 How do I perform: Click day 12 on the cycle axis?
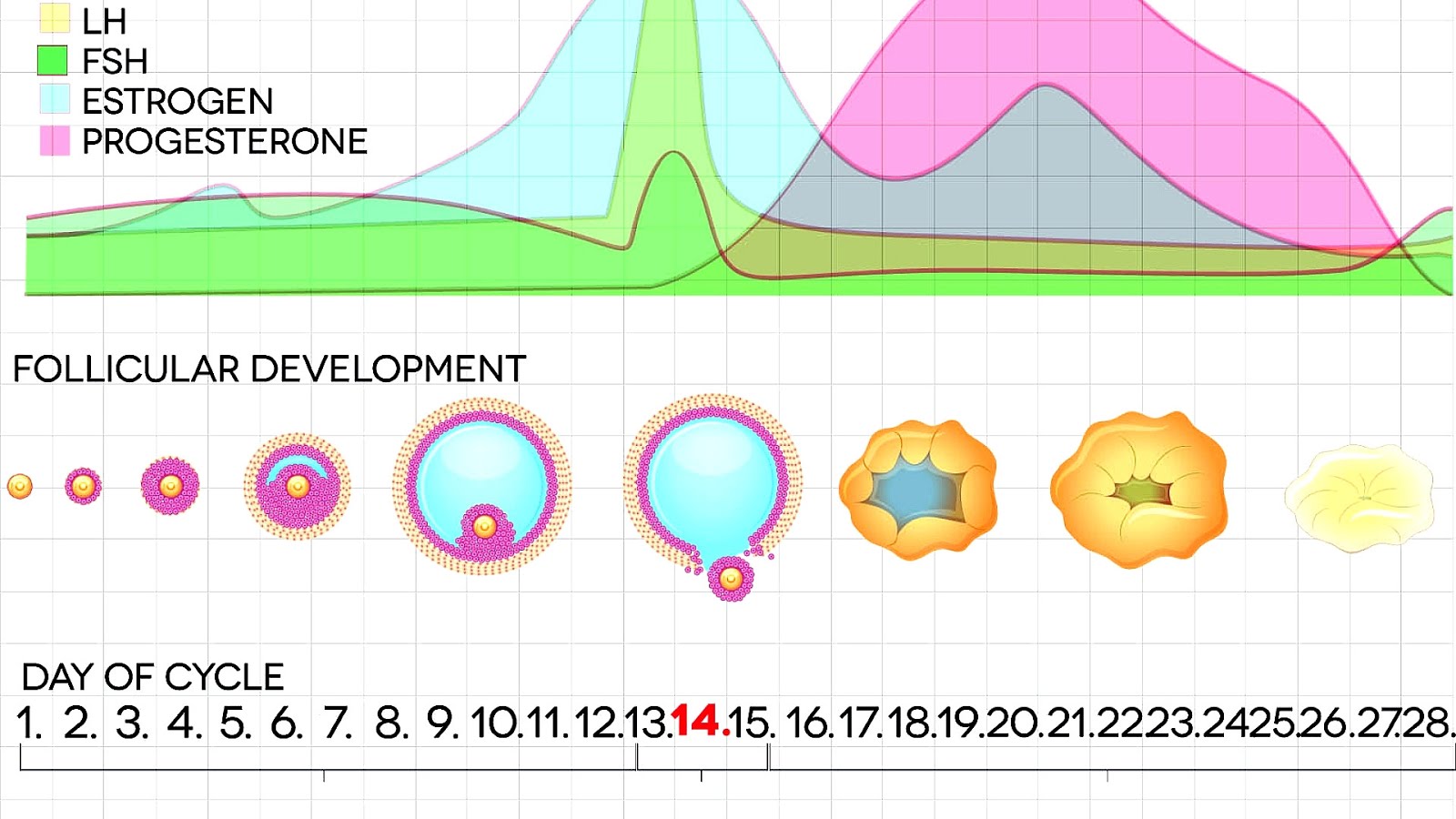[x=600, y=723]
